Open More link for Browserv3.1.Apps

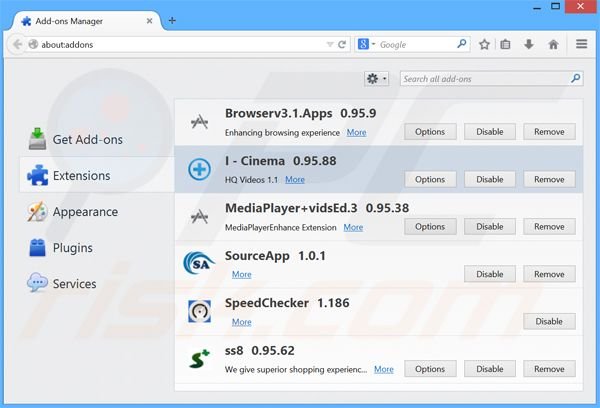click(356, 132)
